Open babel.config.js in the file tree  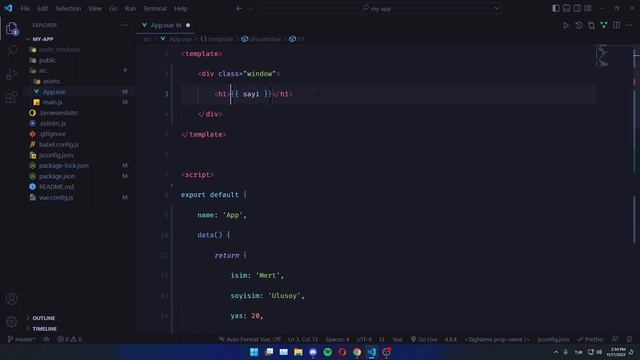coord(59,144)
